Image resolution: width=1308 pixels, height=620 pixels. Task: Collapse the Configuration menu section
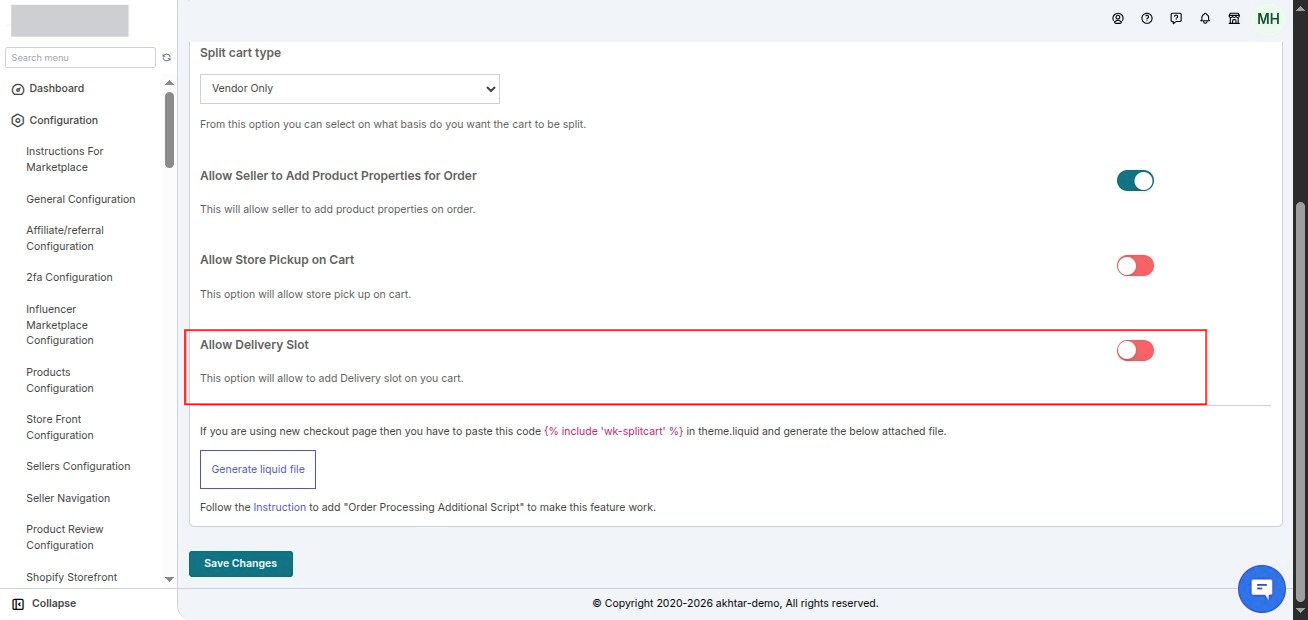(63, 120)
